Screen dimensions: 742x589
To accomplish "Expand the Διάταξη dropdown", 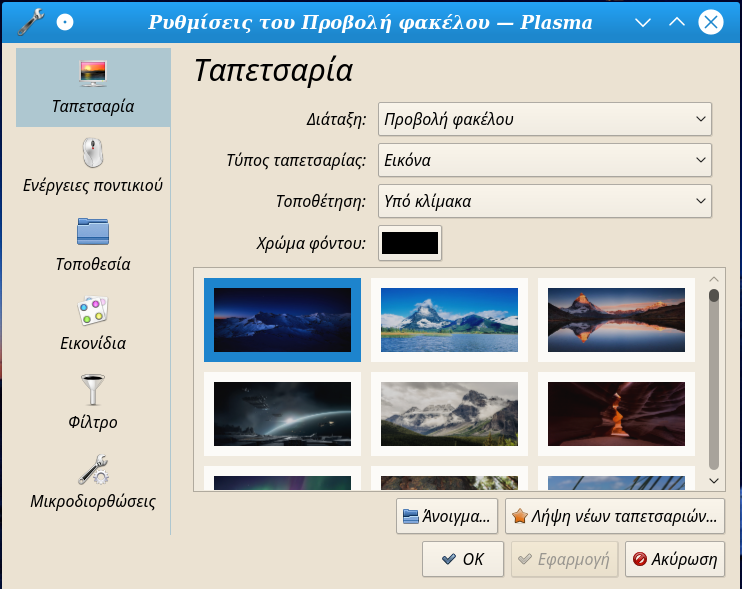I will (x=545, y=119).
